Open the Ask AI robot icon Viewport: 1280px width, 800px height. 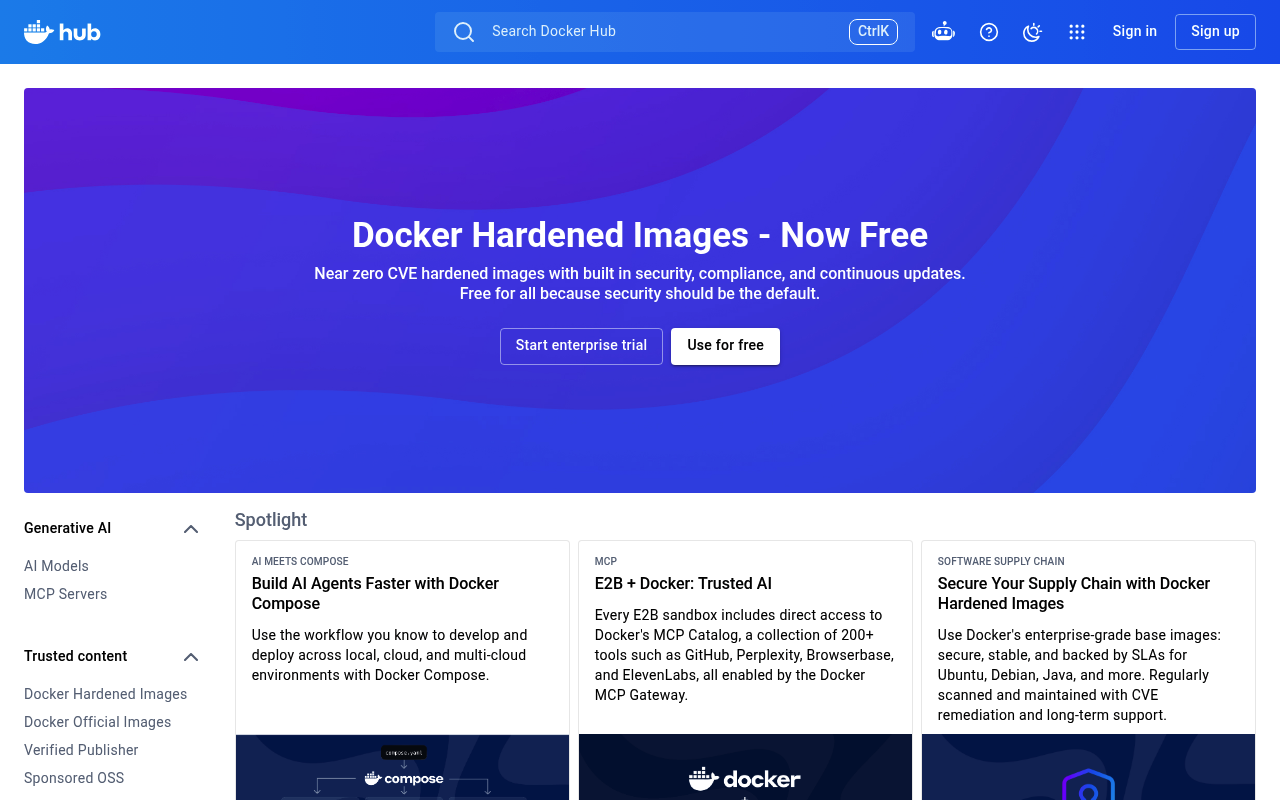(943, 32)
